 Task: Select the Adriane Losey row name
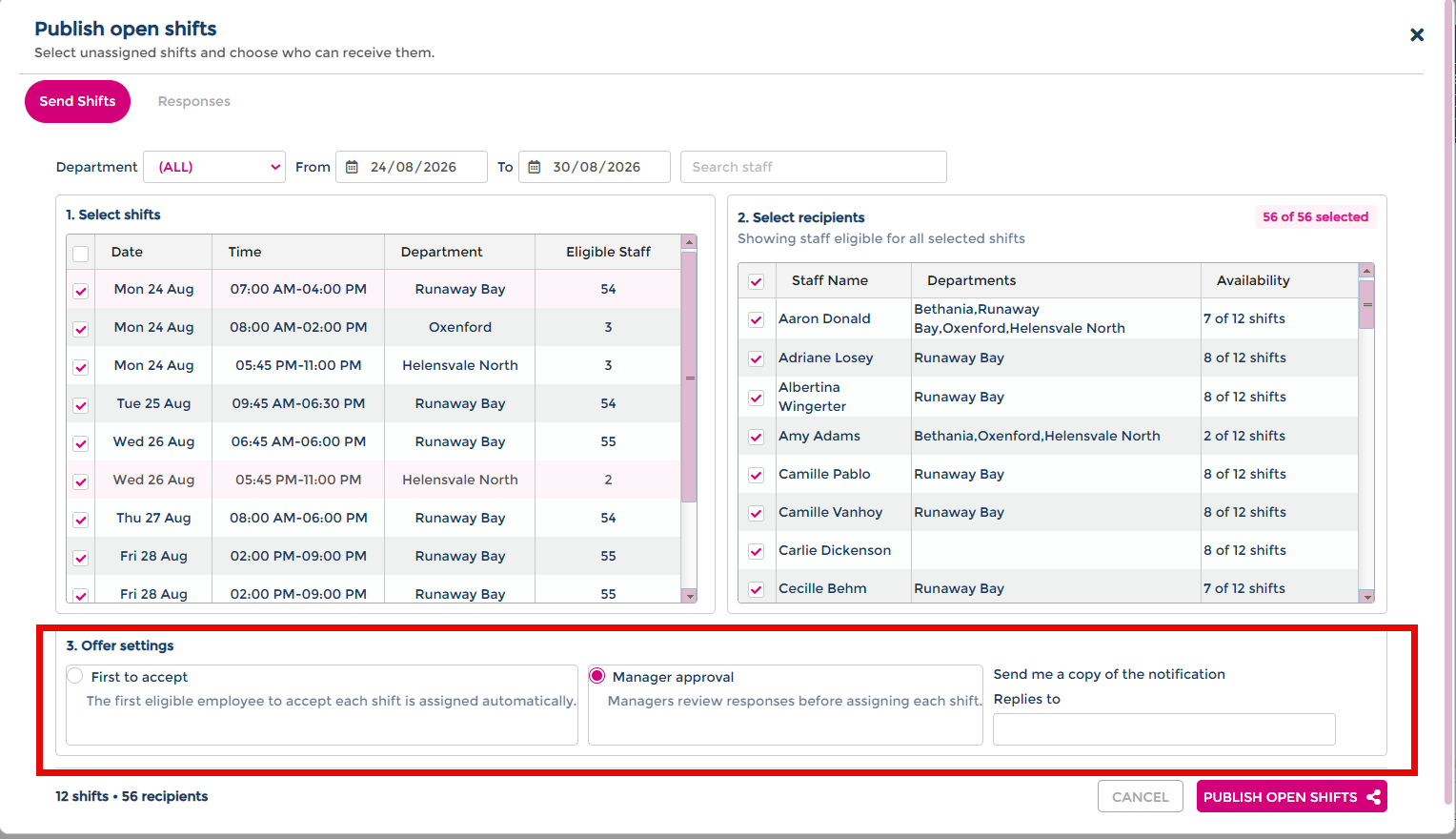click(826, 358)
